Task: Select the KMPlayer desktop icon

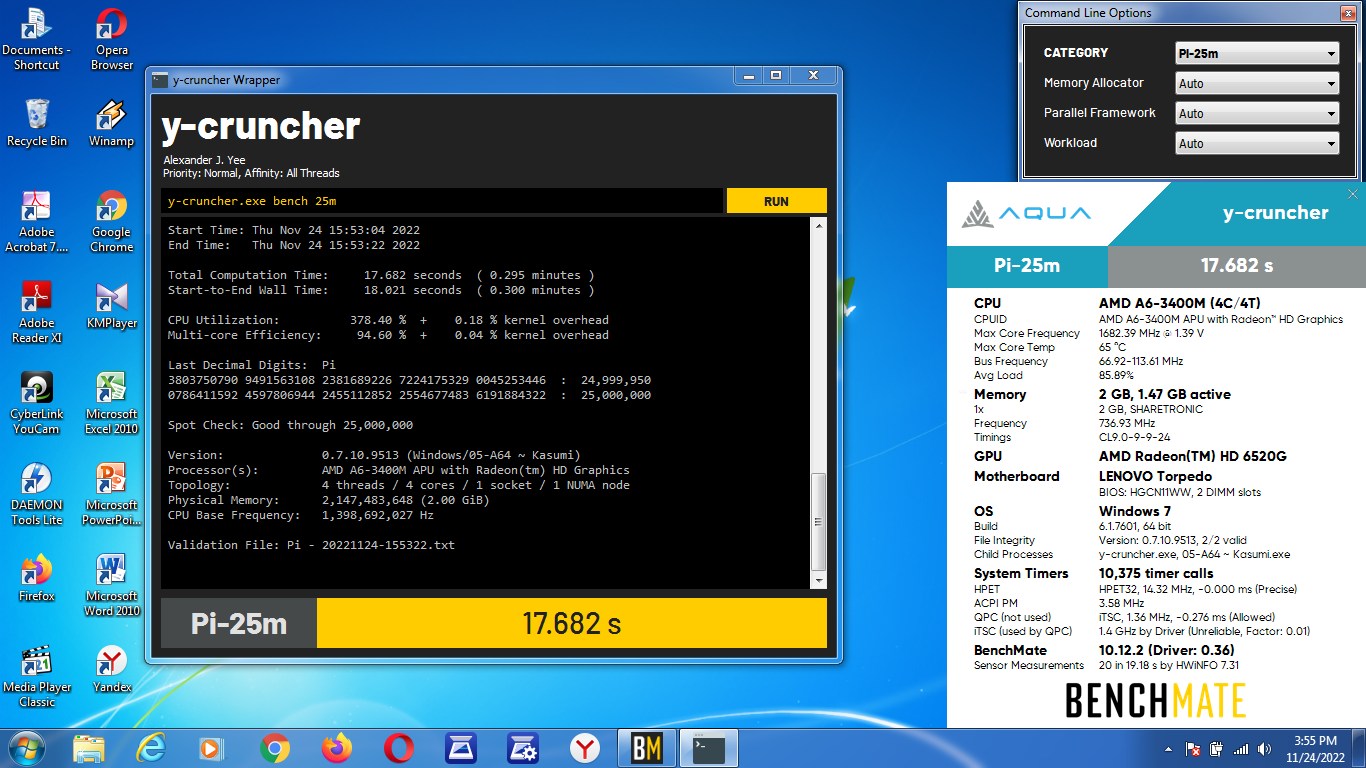Action: [112, 305]
